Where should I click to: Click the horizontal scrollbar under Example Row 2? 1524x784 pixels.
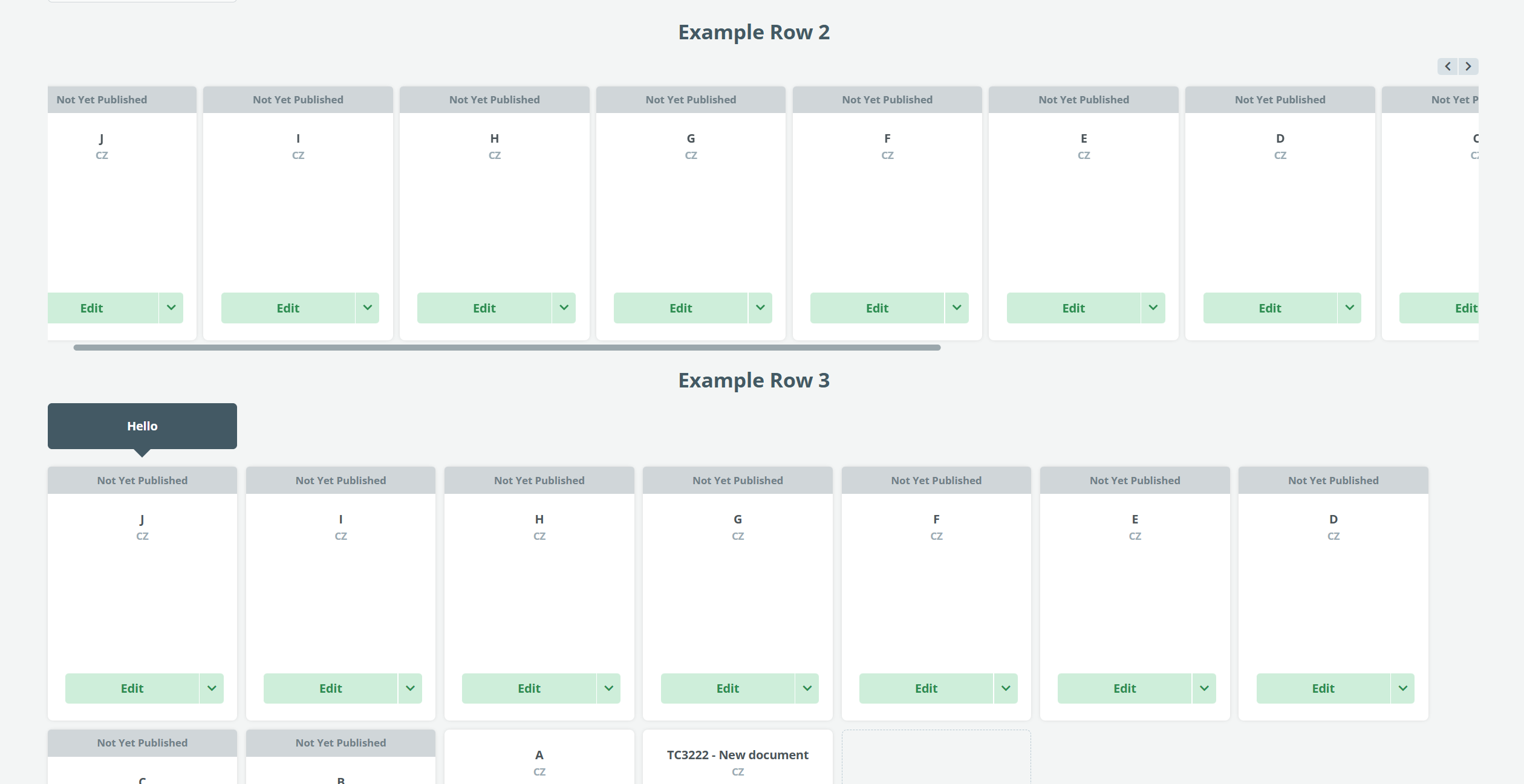(x=507, y=348)
